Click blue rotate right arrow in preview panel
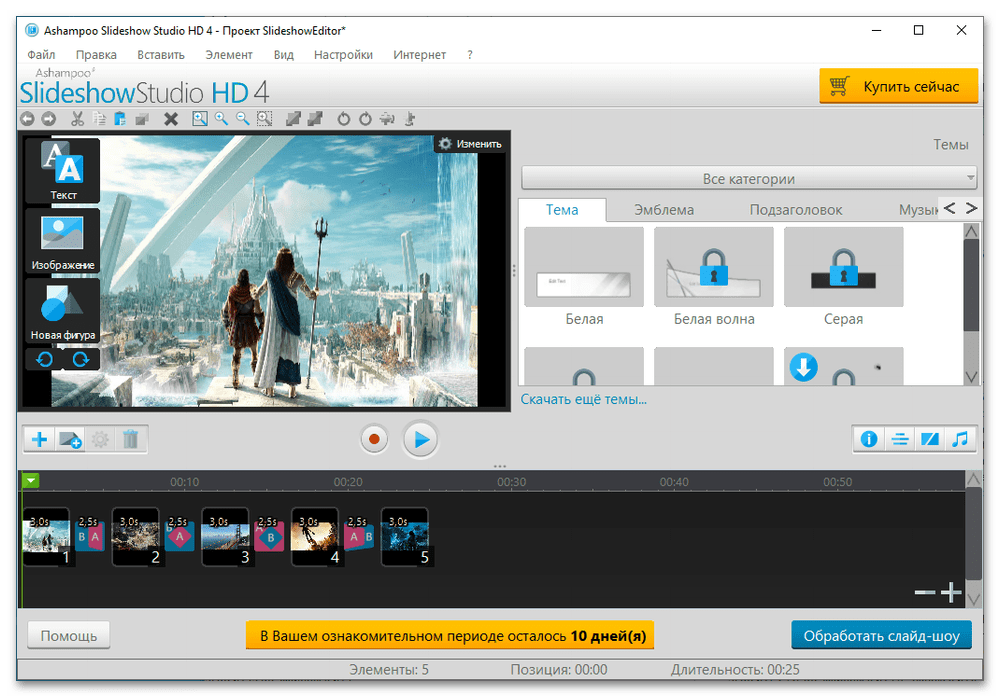 81,360
